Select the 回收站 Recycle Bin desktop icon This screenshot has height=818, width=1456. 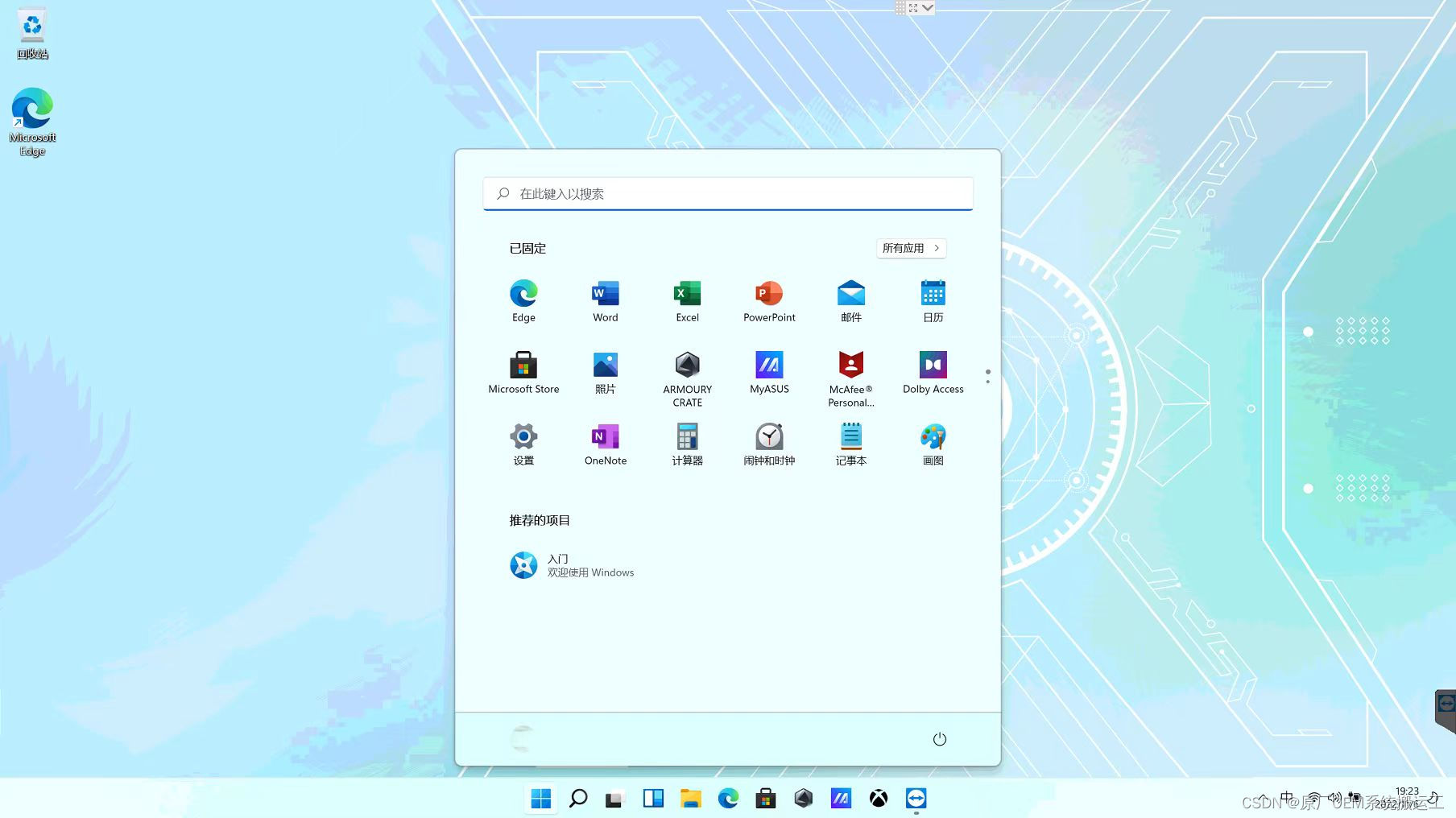(x=32, y=34)
